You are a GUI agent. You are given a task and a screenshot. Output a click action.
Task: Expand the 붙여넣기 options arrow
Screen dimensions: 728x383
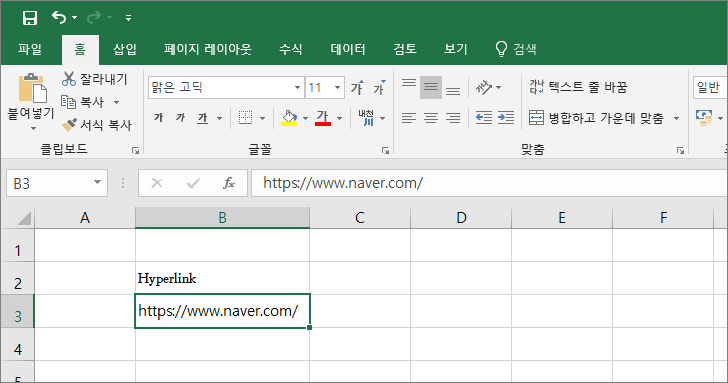(x=33, y=128)
